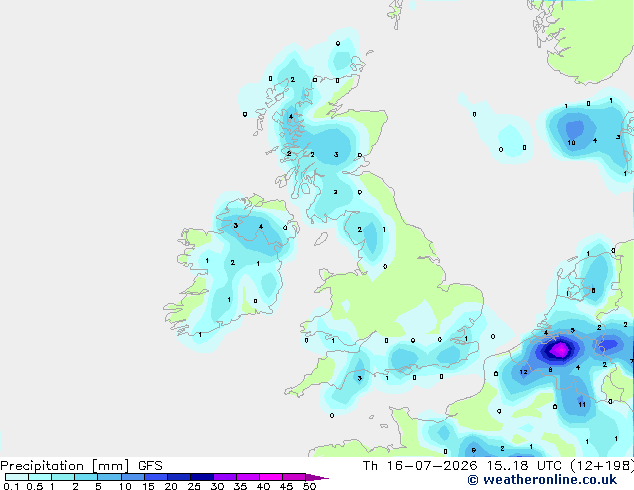
Task: Click the '12' rainfall value on map
Action: (524, 372)
